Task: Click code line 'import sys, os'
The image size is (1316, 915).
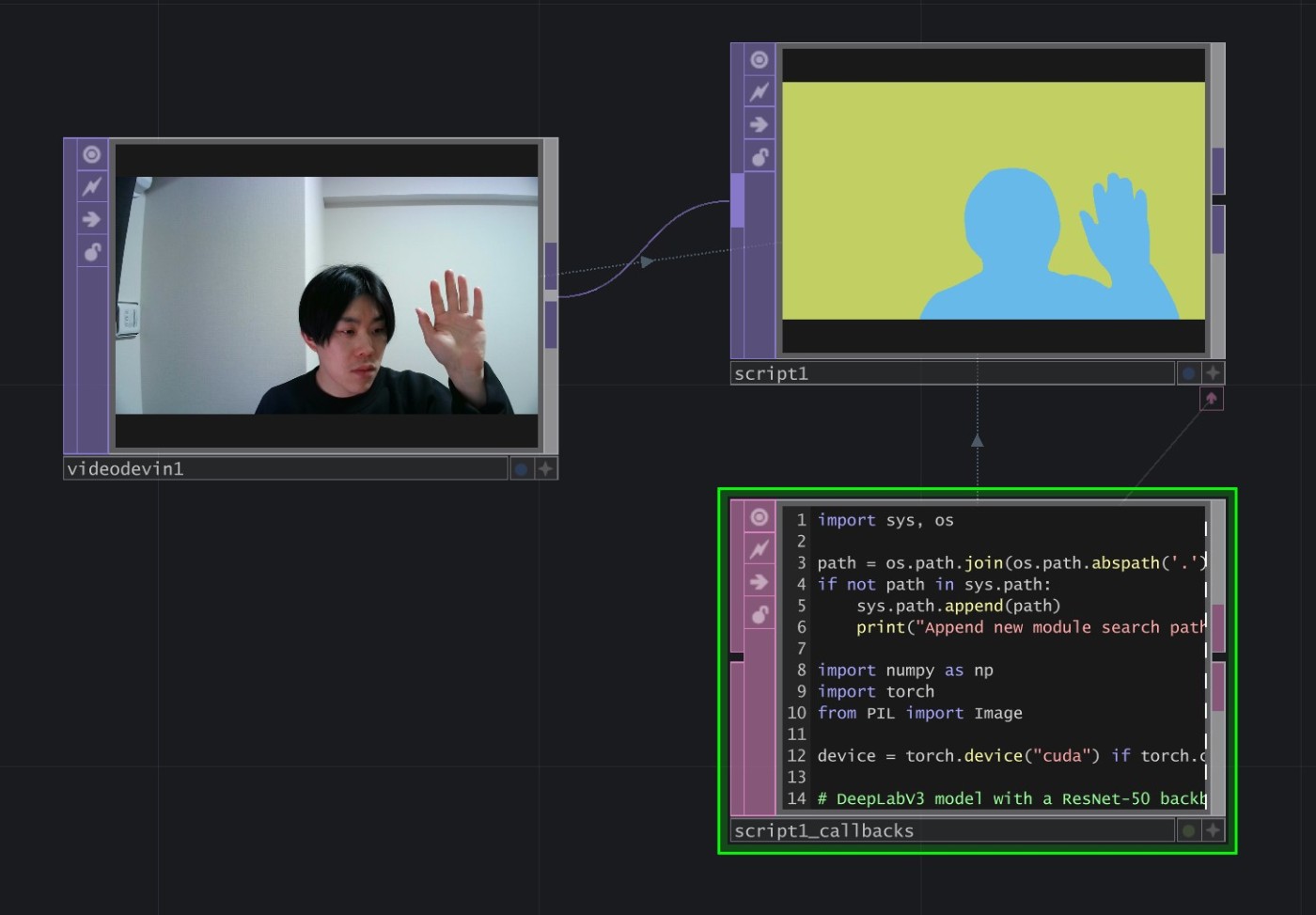Action: pyautogui.click(x=885, y=520)
